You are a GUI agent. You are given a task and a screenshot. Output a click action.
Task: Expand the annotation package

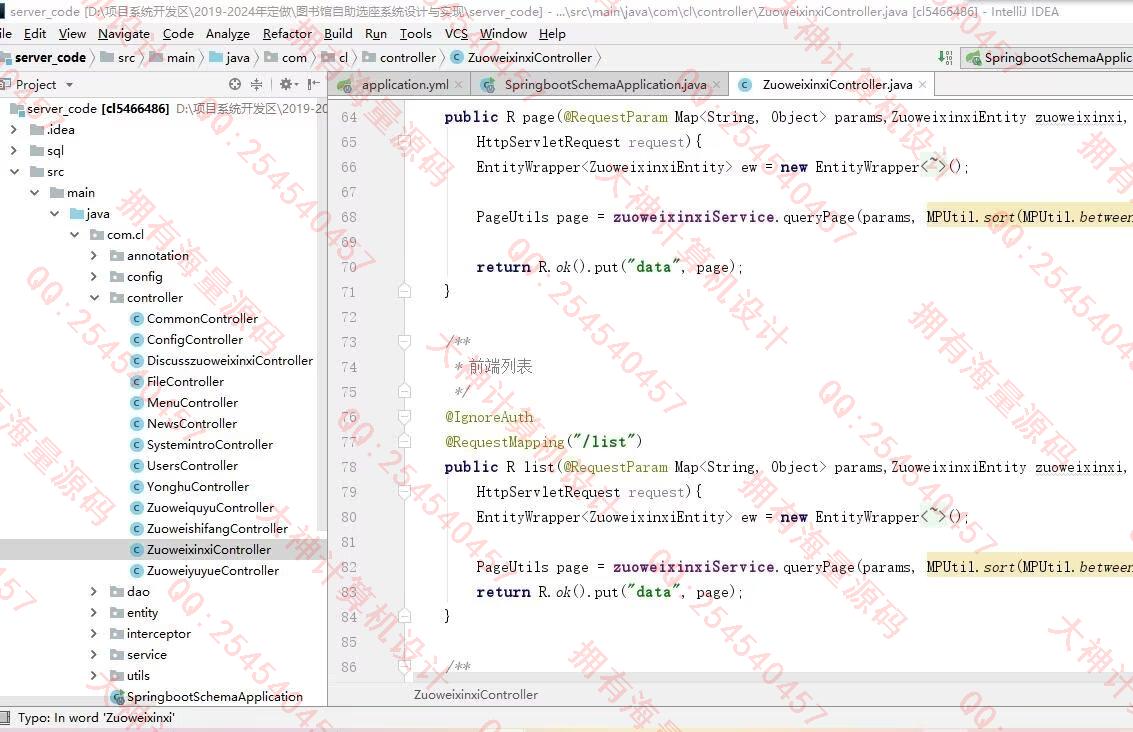(x=94, y=256)
